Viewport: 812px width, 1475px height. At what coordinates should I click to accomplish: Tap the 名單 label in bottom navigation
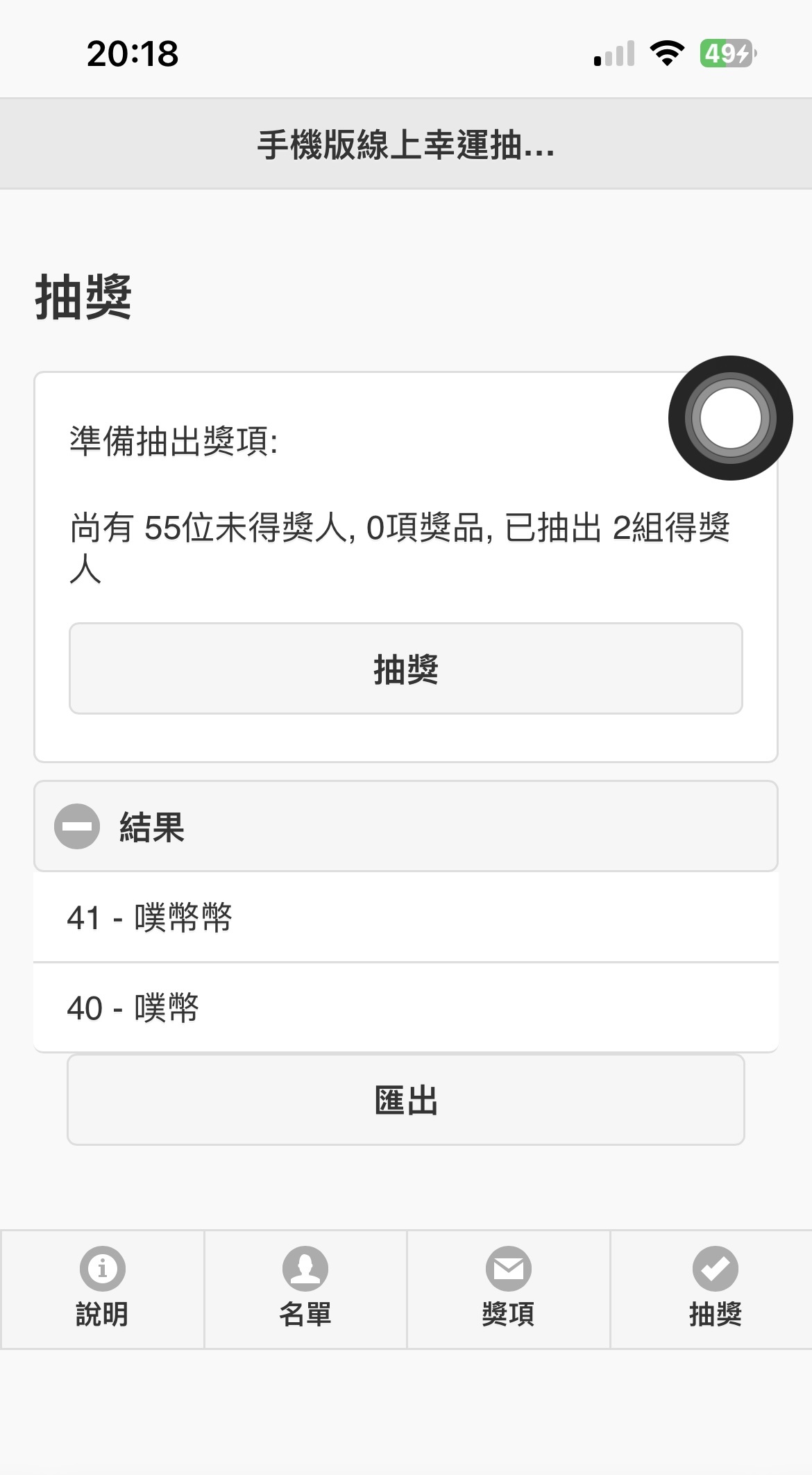pos(305,1314)
